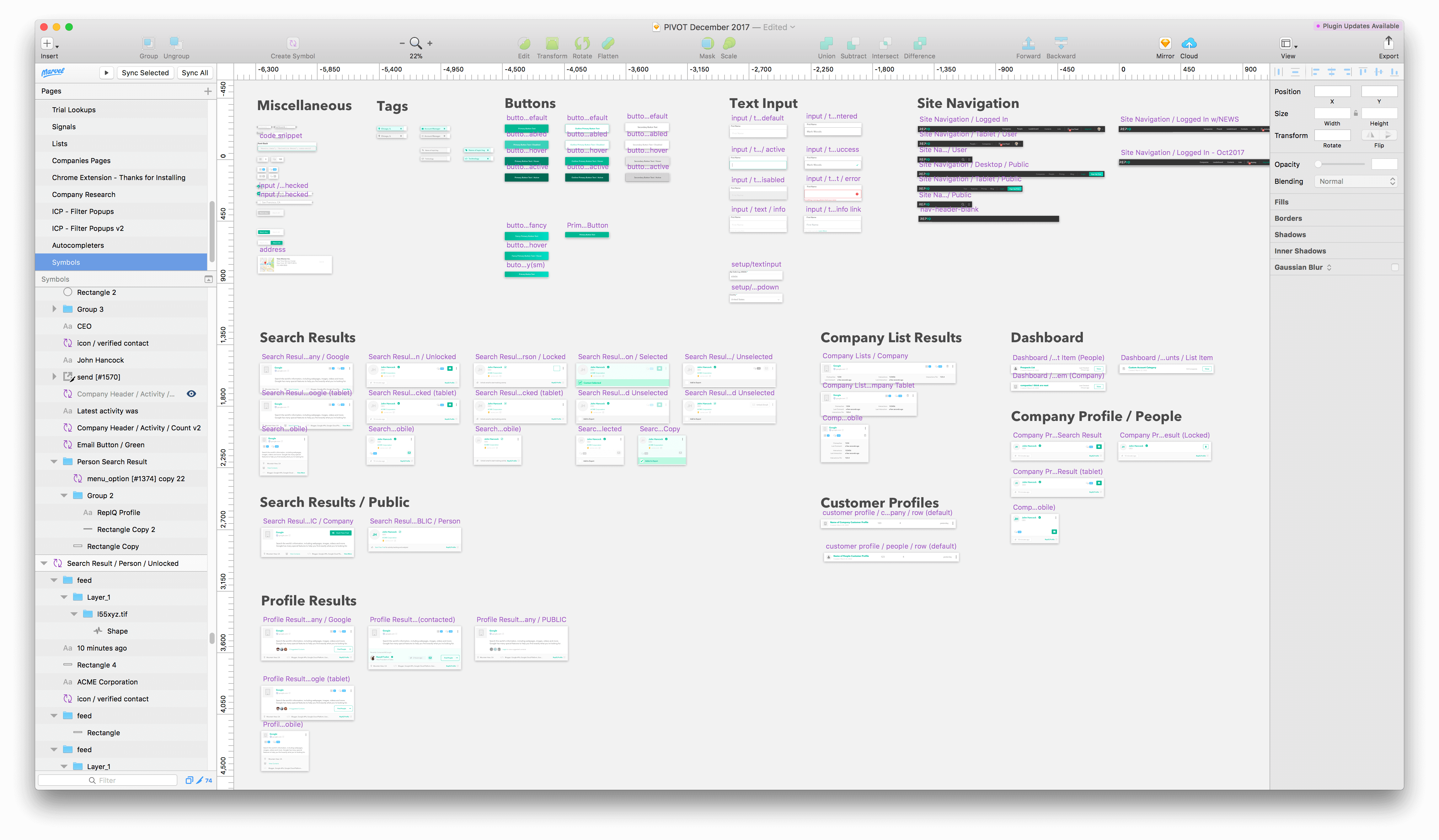
Task: Select the Autocompleters page
Action: 78,245
